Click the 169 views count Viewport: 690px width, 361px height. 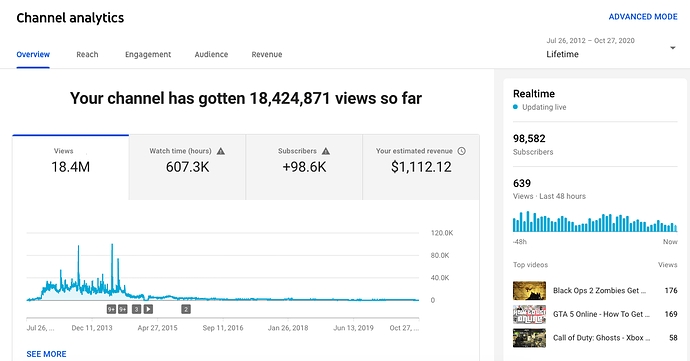point(671,314)
